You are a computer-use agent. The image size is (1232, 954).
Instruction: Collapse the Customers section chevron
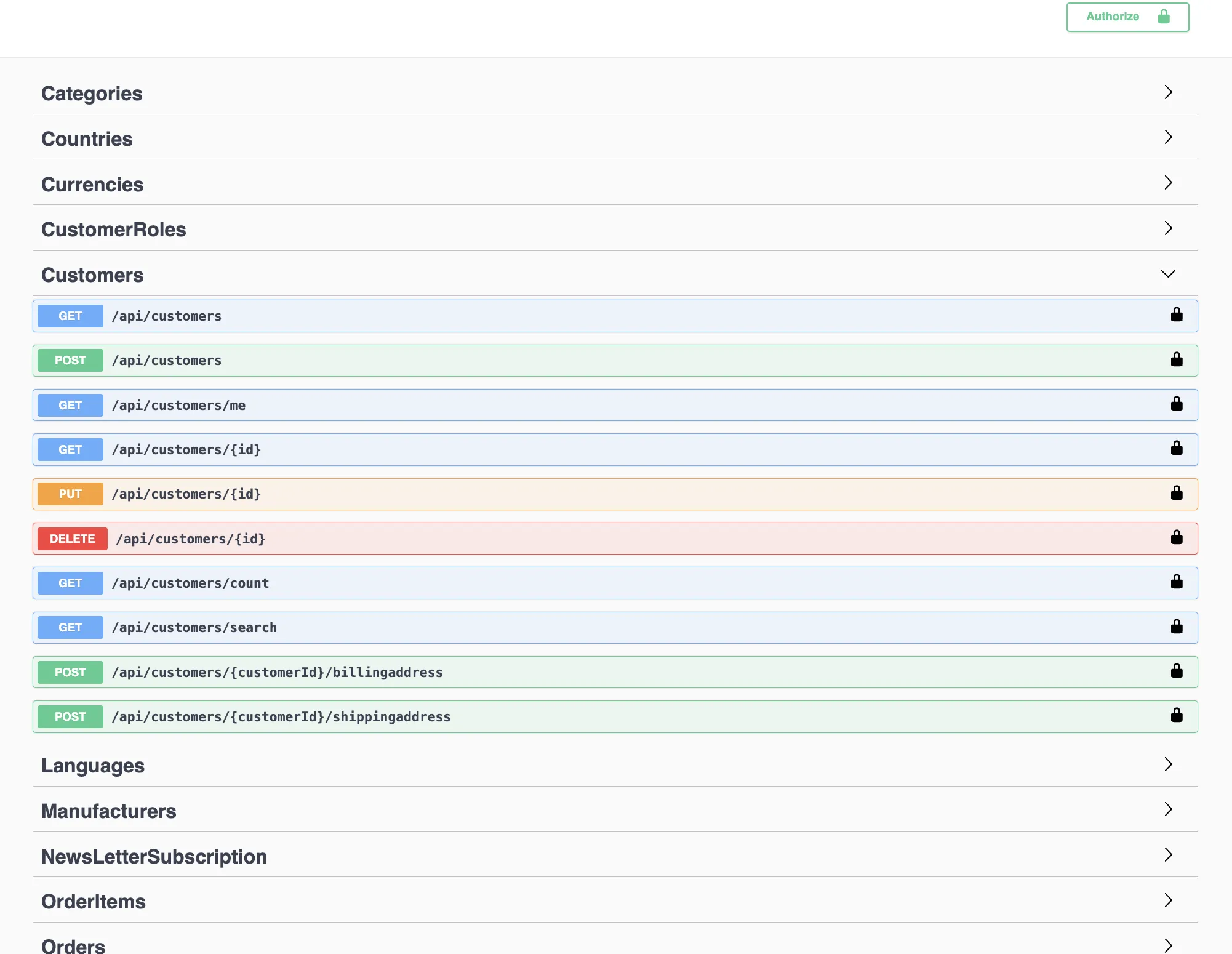click(1168, 274)
